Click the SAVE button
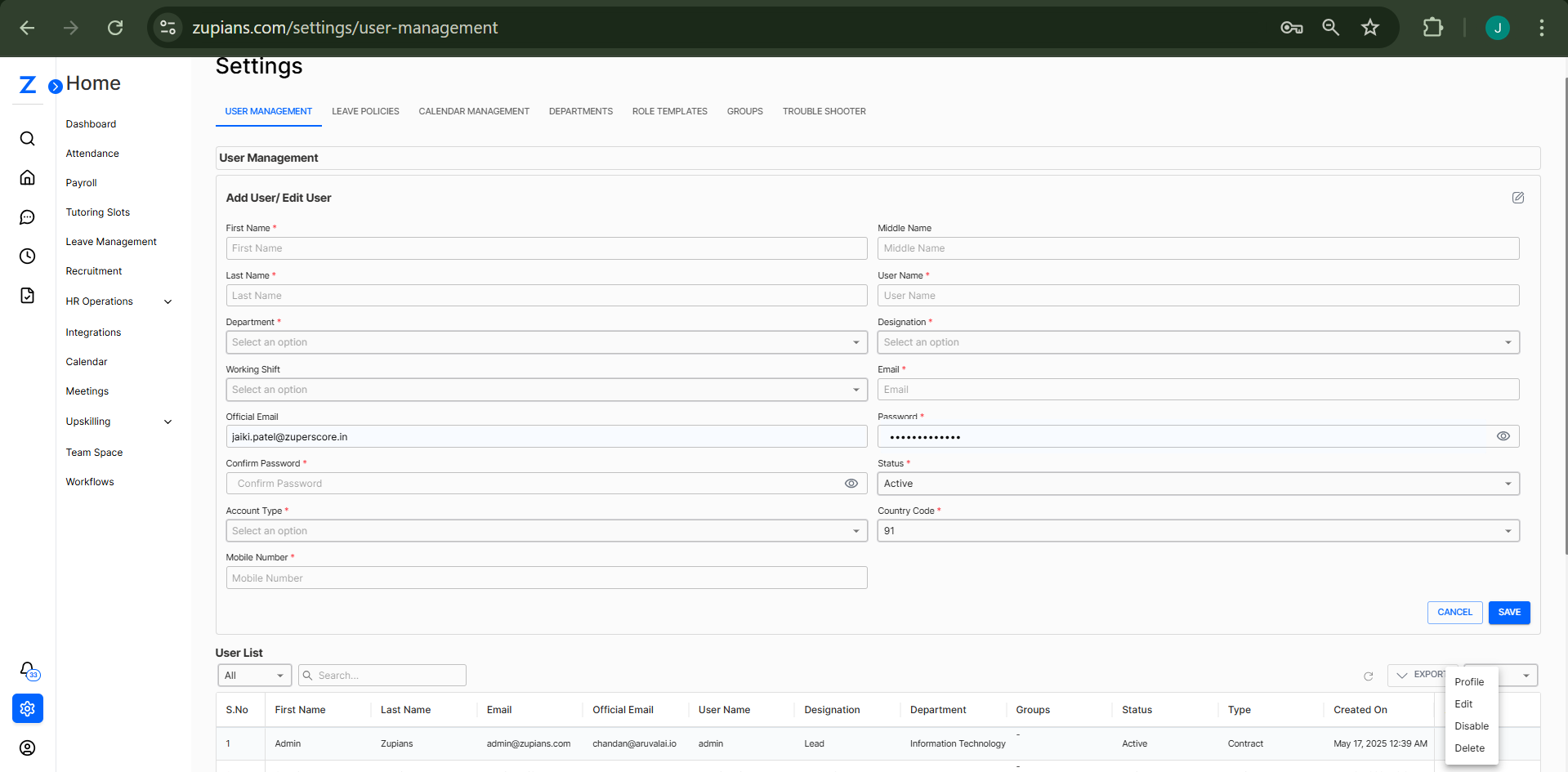The width and height of the screenshot is (1568, 772). 1508,612
